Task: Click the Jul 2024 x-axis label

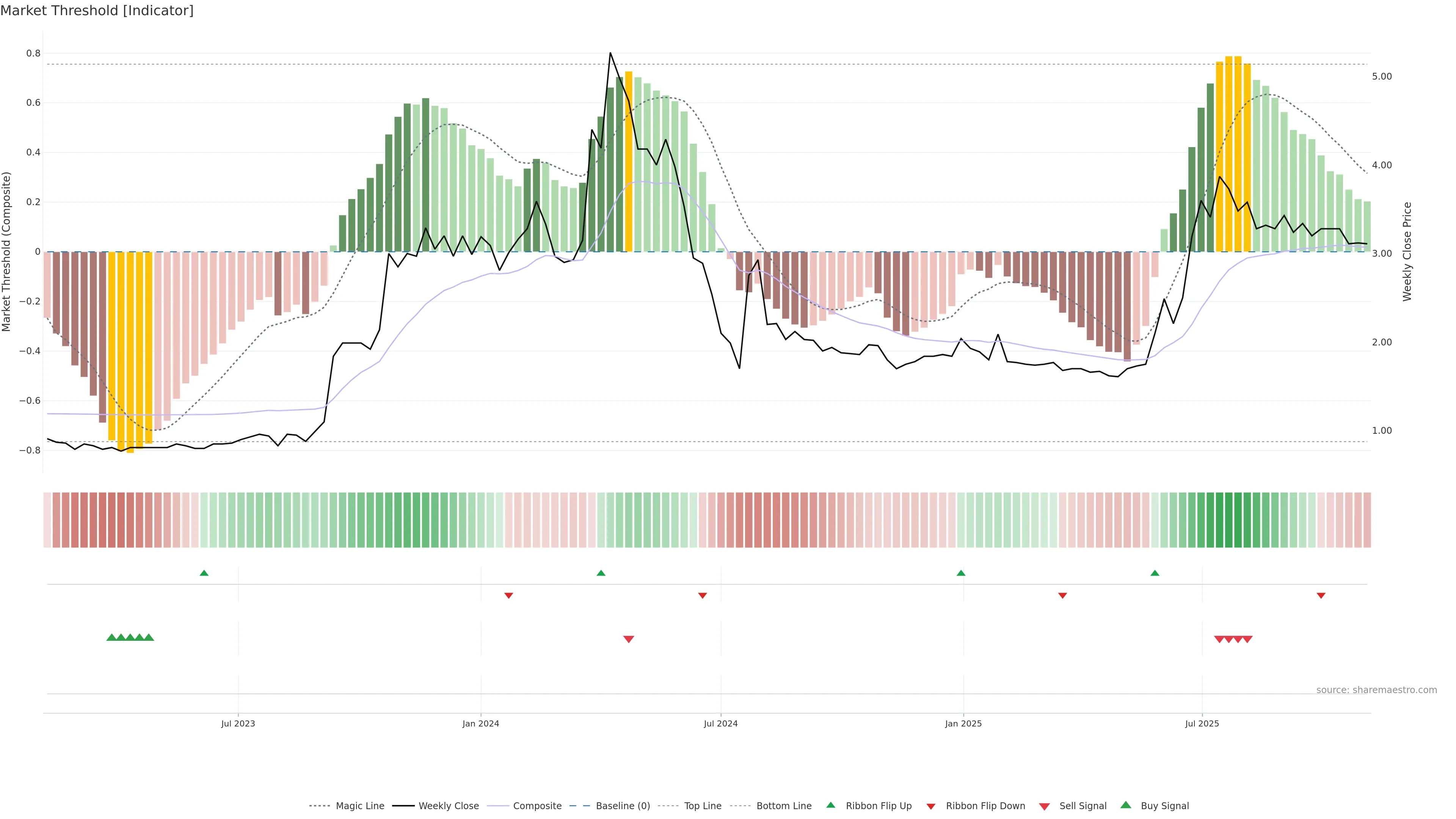Action: (x=721, y=723)
